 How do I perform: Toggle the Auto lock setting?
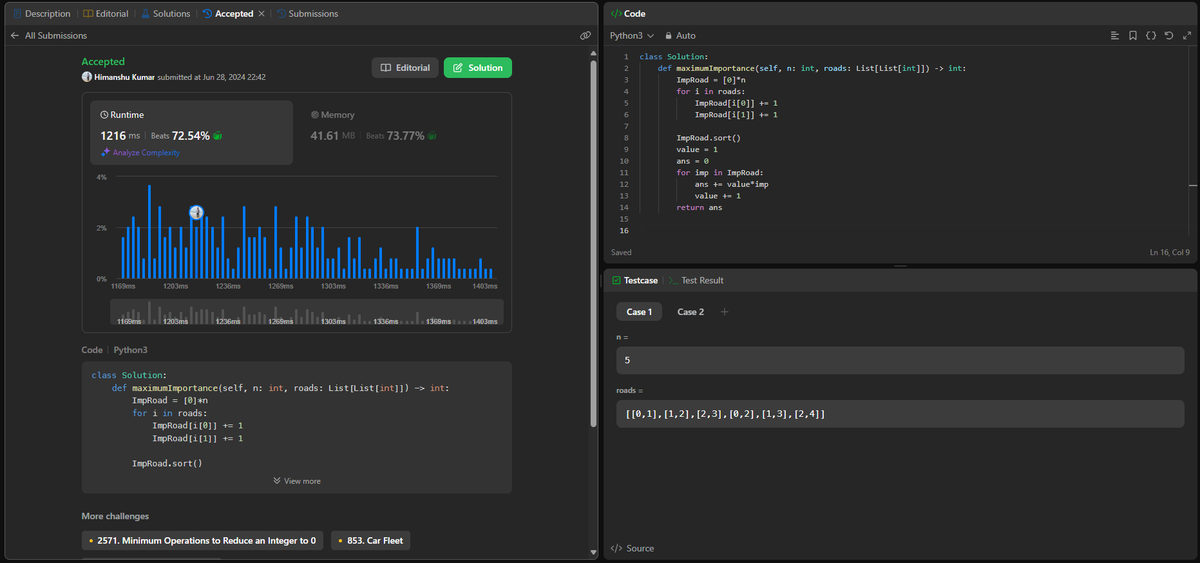pyautogui.click(x=680, y=35)
